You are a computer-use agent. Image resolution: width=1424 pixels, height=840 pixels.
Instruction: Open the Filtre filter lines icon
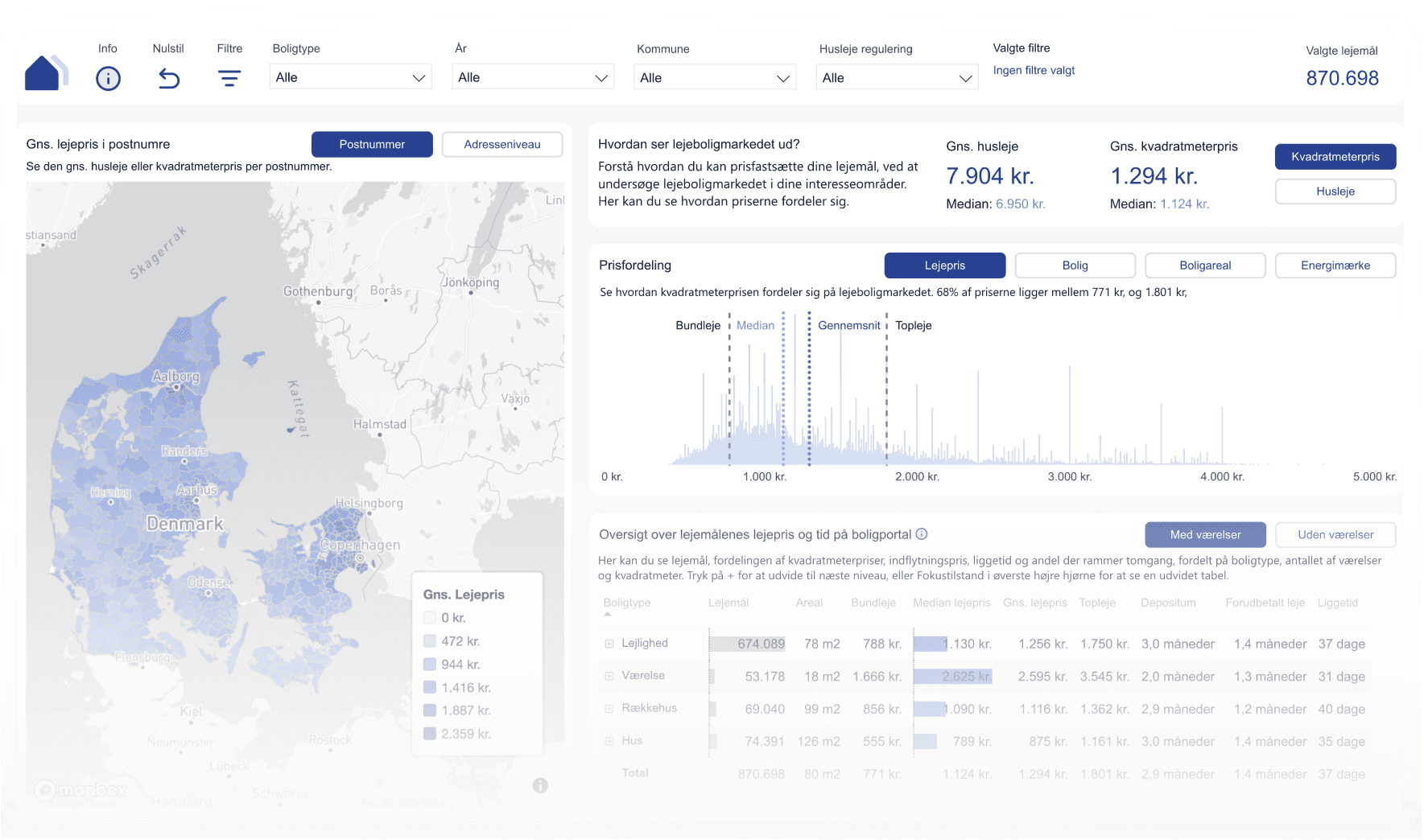click(229, 78)
